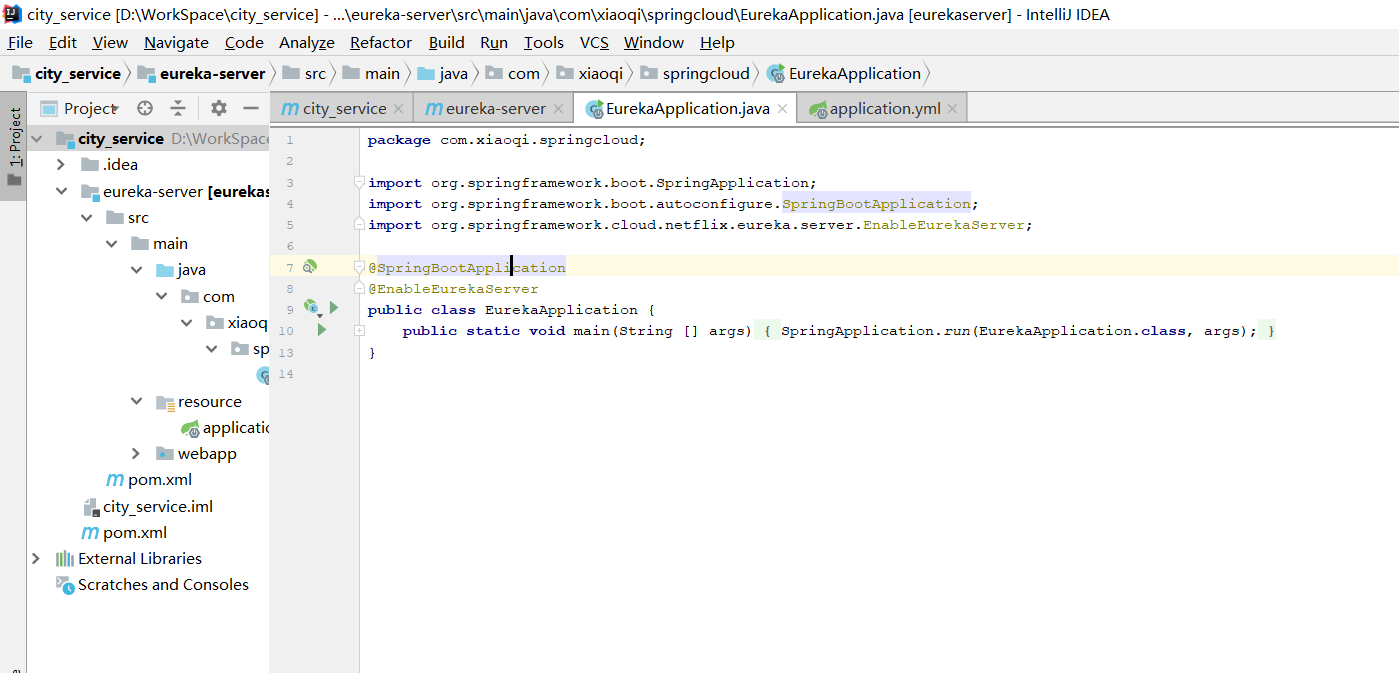
Task: Click the Maven icon on city_service tab
Action: click(290, 108)
